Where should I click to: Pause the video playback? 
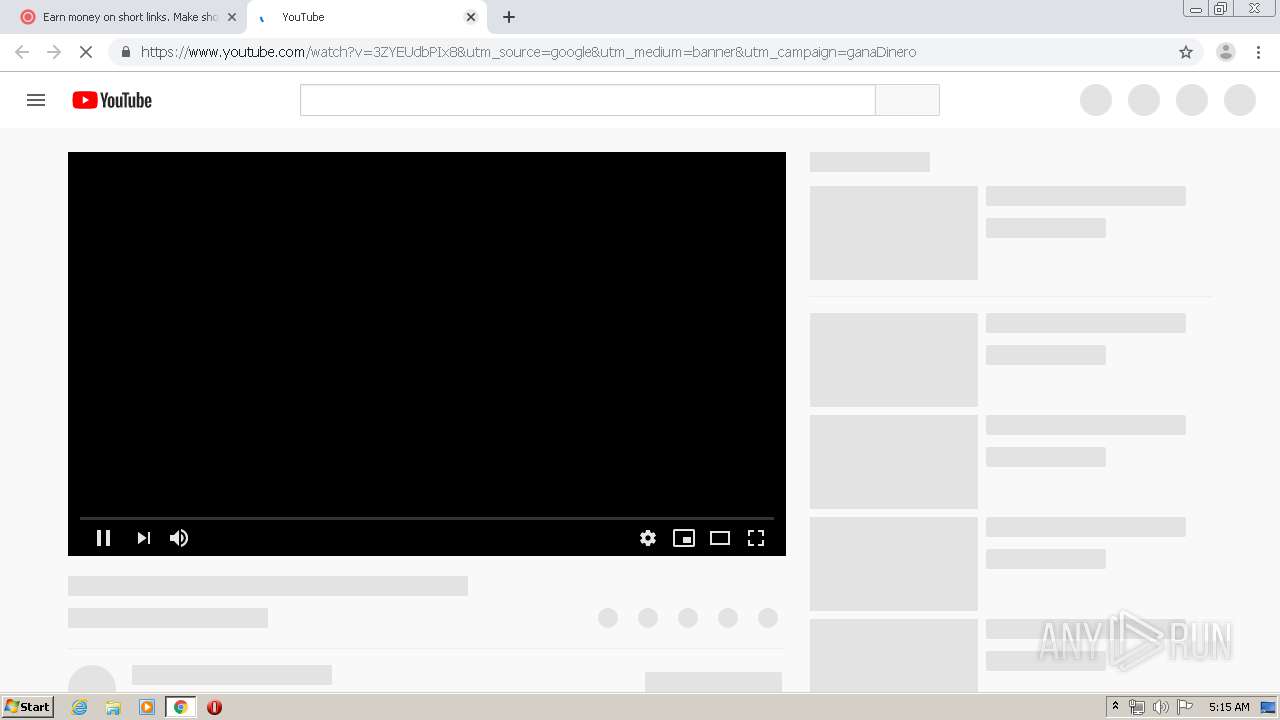(103, 538)
